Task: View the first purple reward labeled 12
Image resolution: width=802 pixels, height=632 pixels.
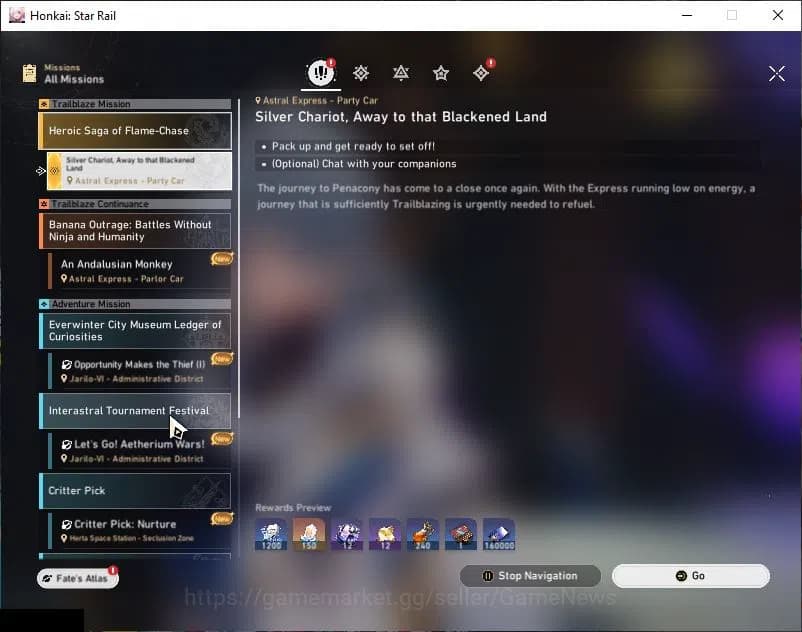Action: (x=347, y=534)
